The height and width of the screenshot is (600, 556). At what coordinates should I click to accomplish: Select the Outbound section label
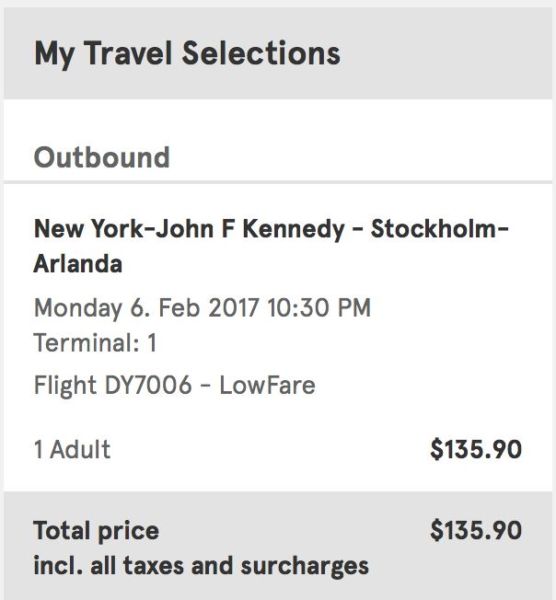(x=101, y=157)
